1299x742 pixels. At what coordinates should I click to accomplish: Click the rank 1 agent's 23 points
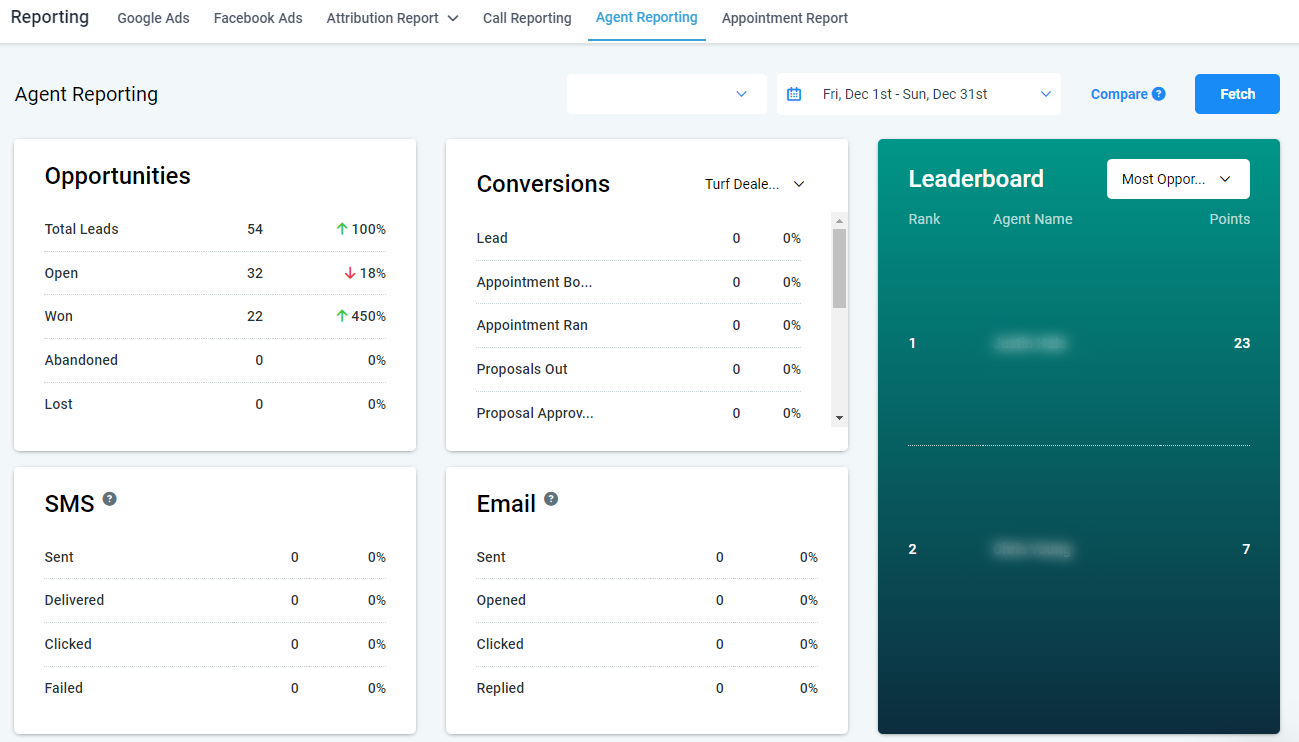tap(1242, 343)
